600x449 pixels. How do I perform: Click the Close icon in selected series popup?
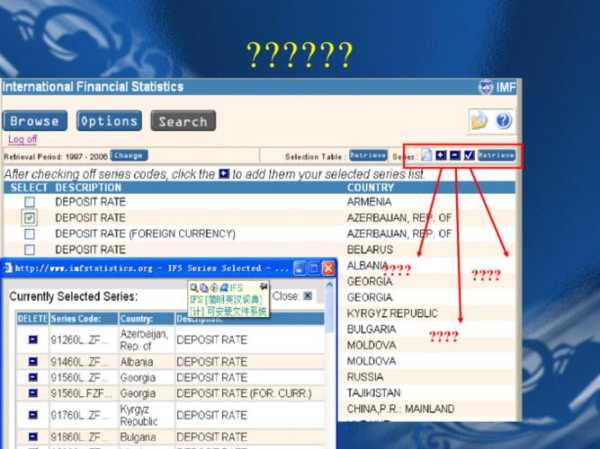[x=308, y=296]
